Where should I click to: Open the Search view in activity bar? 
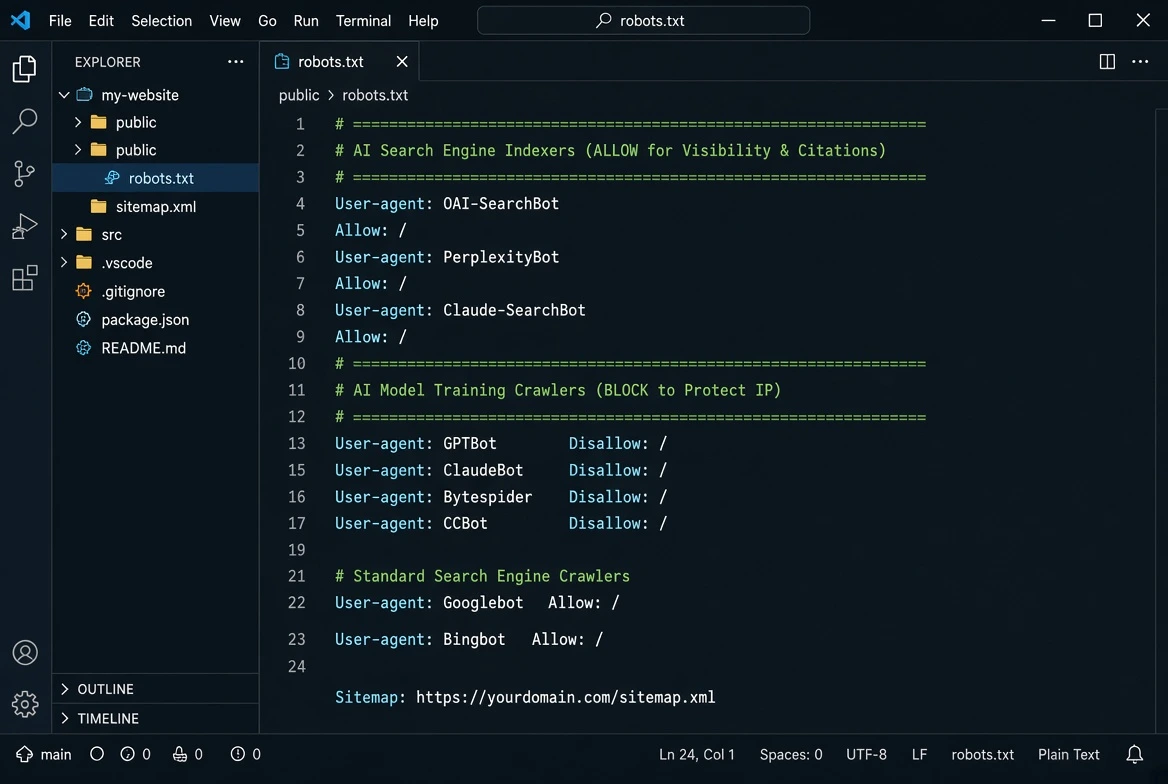(25, 121)
